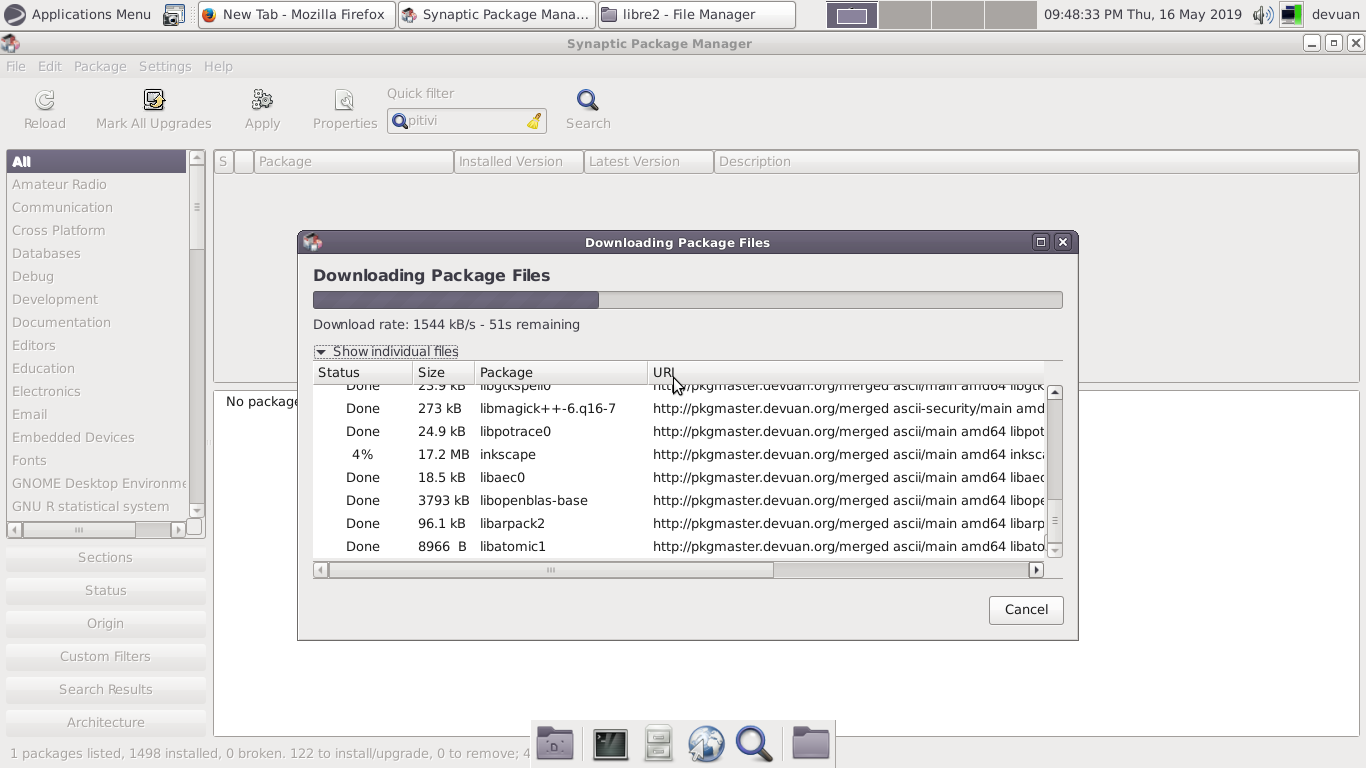The image size is (1366, 768).
Task: Launch the web browser globe icon in the dock
Action: tap(706, 743)
